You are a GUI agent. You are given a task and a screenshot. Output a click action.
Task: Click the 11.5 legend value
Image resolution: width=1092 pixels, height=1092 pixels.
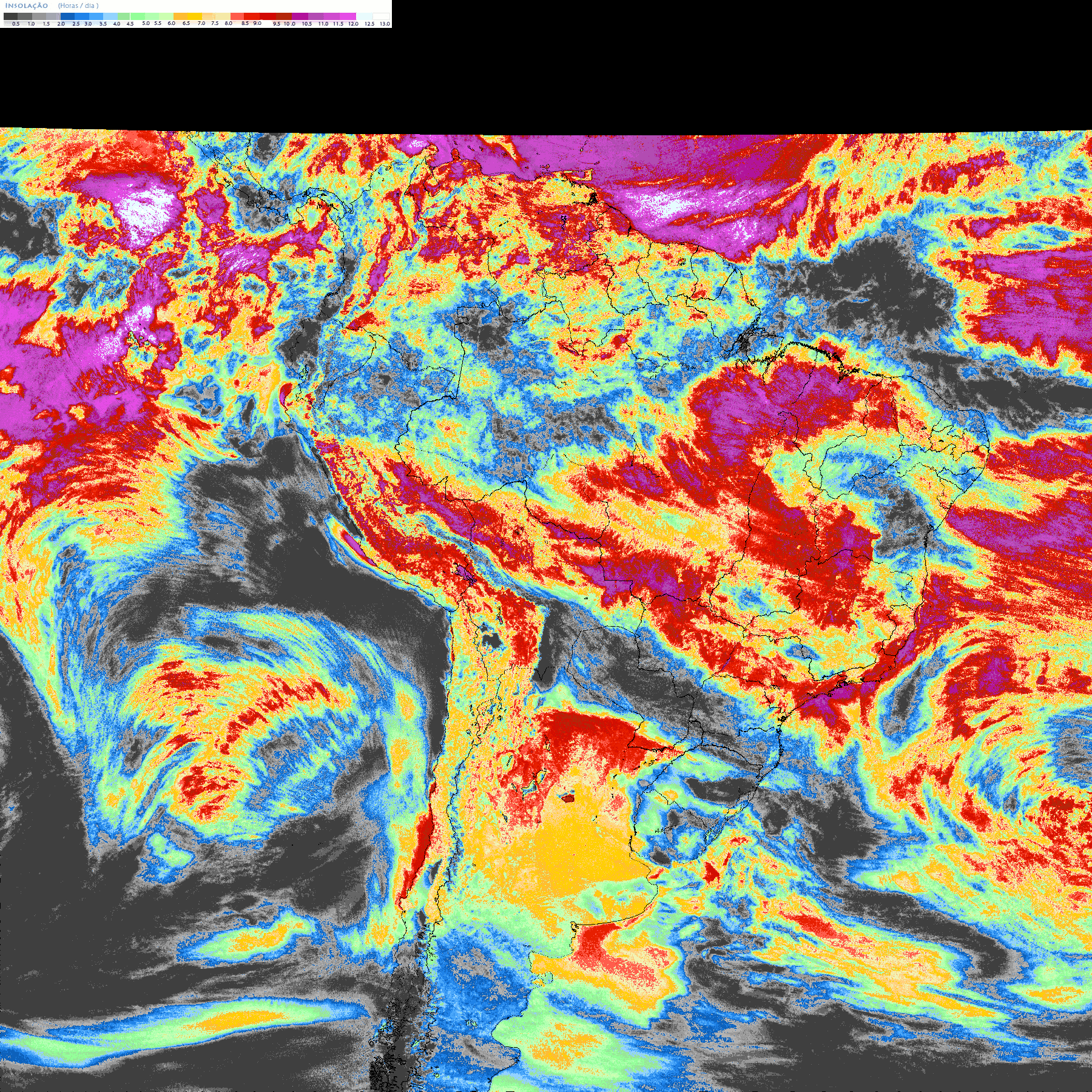338,24
